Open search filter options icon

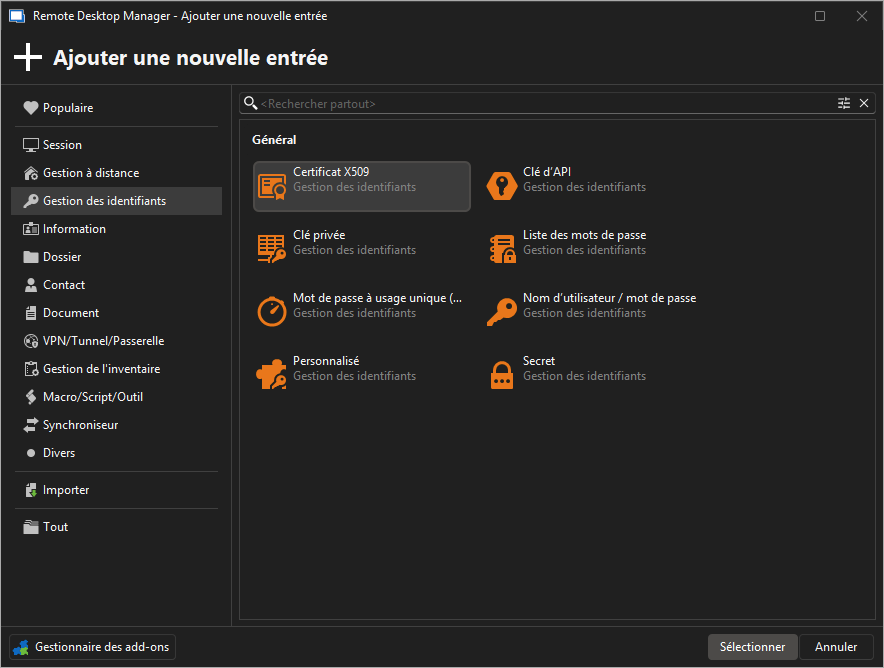[843, 103]
